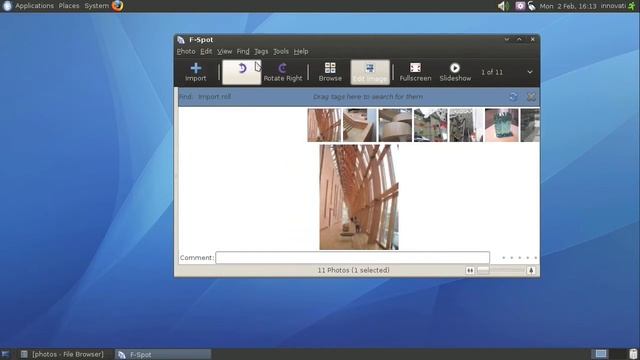Click the main displayed photo
Viewport: 640px width, 360px height.
click(359, 197)
